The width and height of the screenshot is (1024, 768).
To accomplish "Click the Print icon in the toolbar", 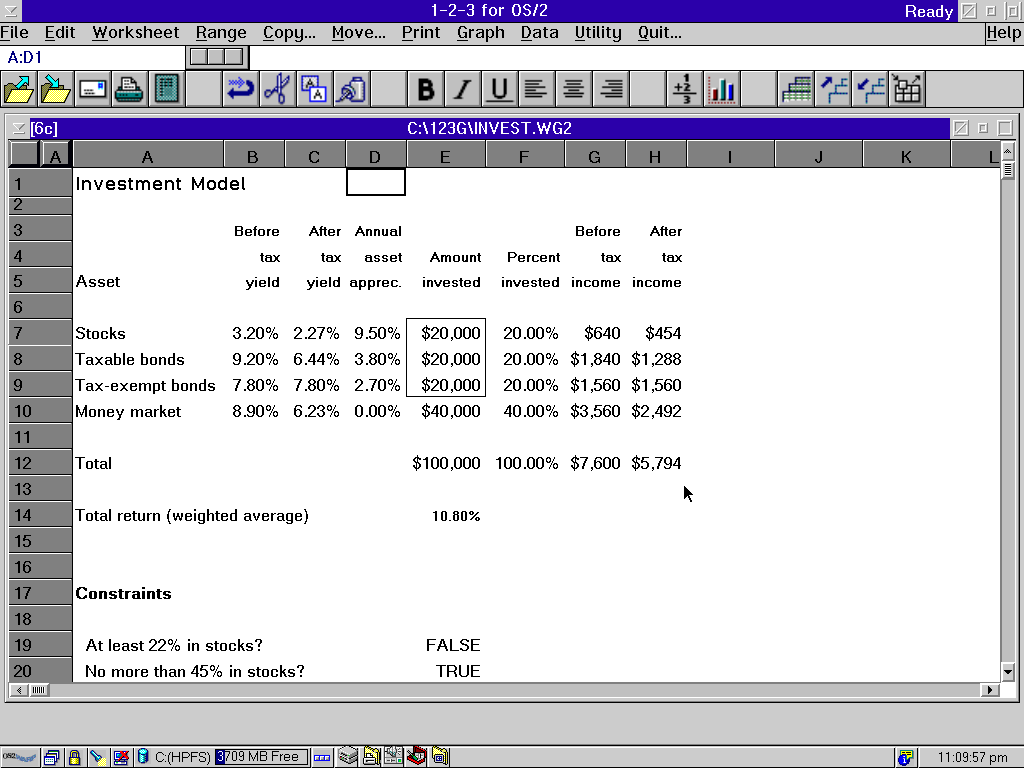I will (x=128, y=90).
